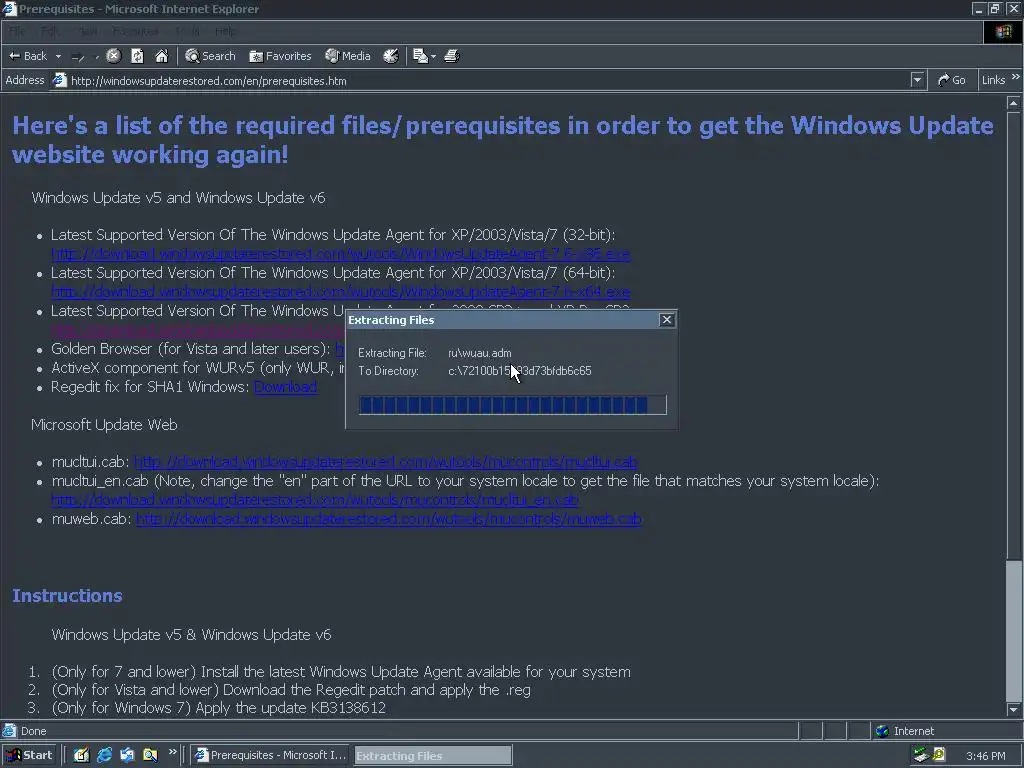The height and width of the screenshot is (768, 1024).
Task: Open the Edit menu
Action: (49, 31)
